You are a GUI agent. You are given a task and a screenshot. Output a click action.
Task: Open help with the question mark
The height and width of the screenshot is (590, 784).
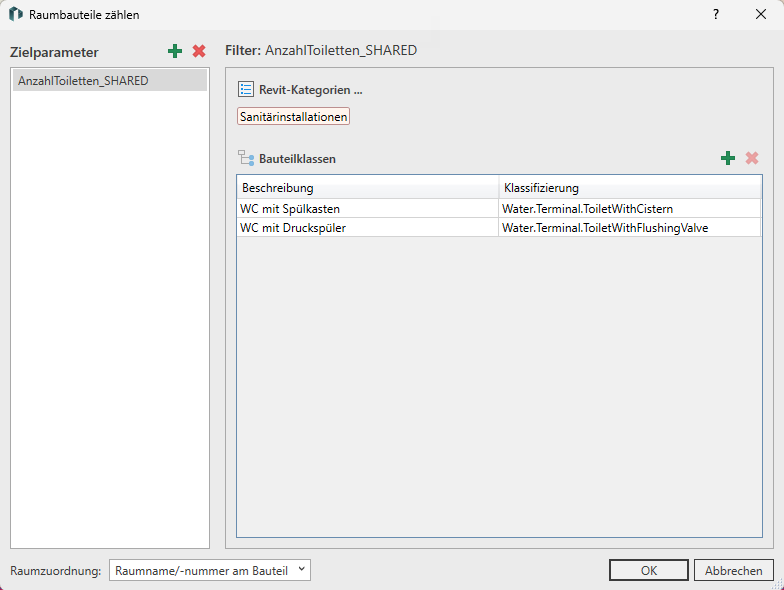tap(716, 14)
